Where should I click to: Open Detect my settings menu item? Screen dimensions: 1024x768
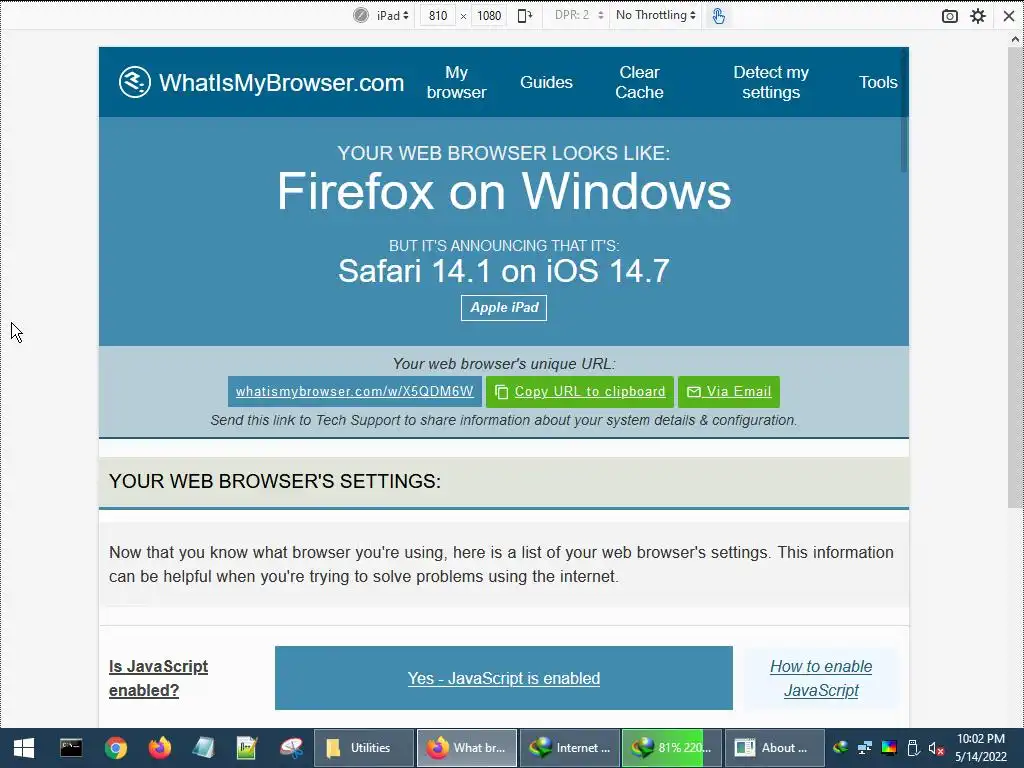771,82
